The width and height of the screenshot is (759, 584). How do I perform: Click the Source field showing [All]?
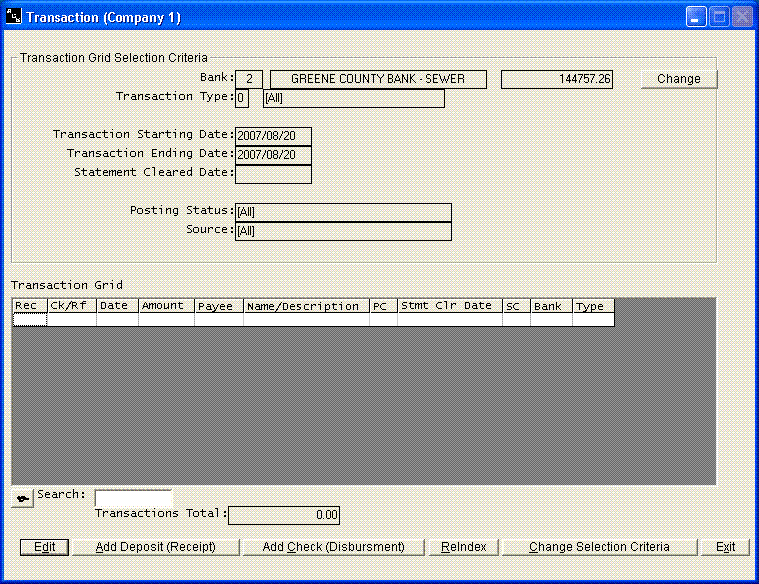coord(342,231)
